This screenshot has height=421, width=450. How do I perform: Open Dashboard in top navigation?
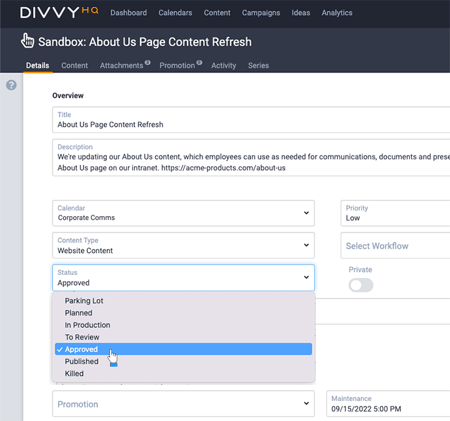[128, 13]
